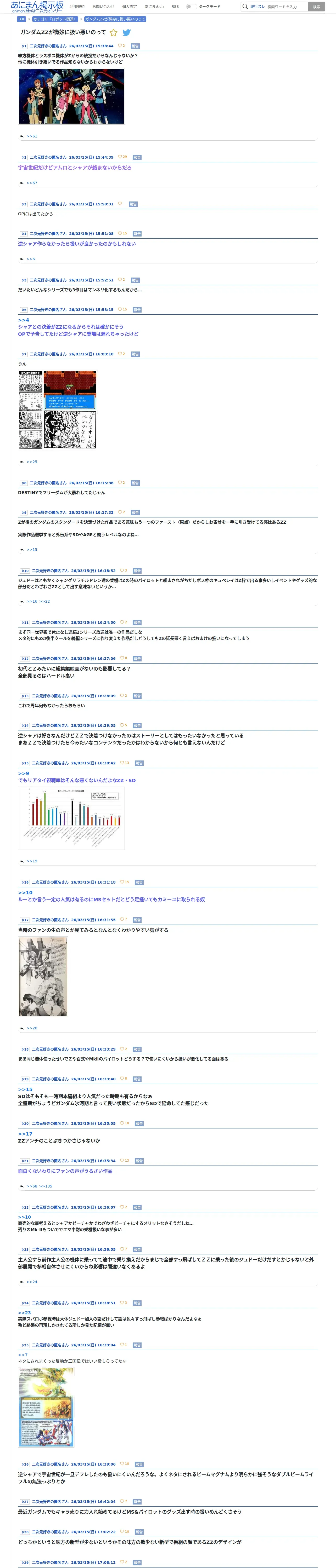Click anchor >>4 in post 6

(x=23, y=320)
